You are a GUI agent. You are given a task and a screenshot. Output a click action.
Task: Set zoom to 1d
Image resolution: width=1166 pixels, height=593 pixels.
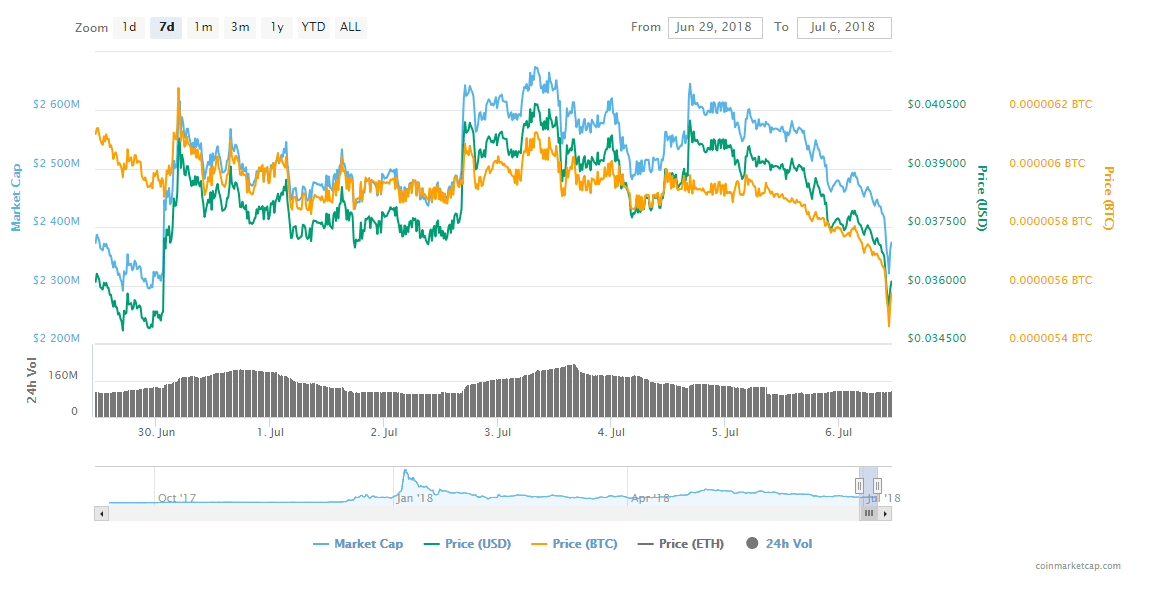(x=129, y=27)
